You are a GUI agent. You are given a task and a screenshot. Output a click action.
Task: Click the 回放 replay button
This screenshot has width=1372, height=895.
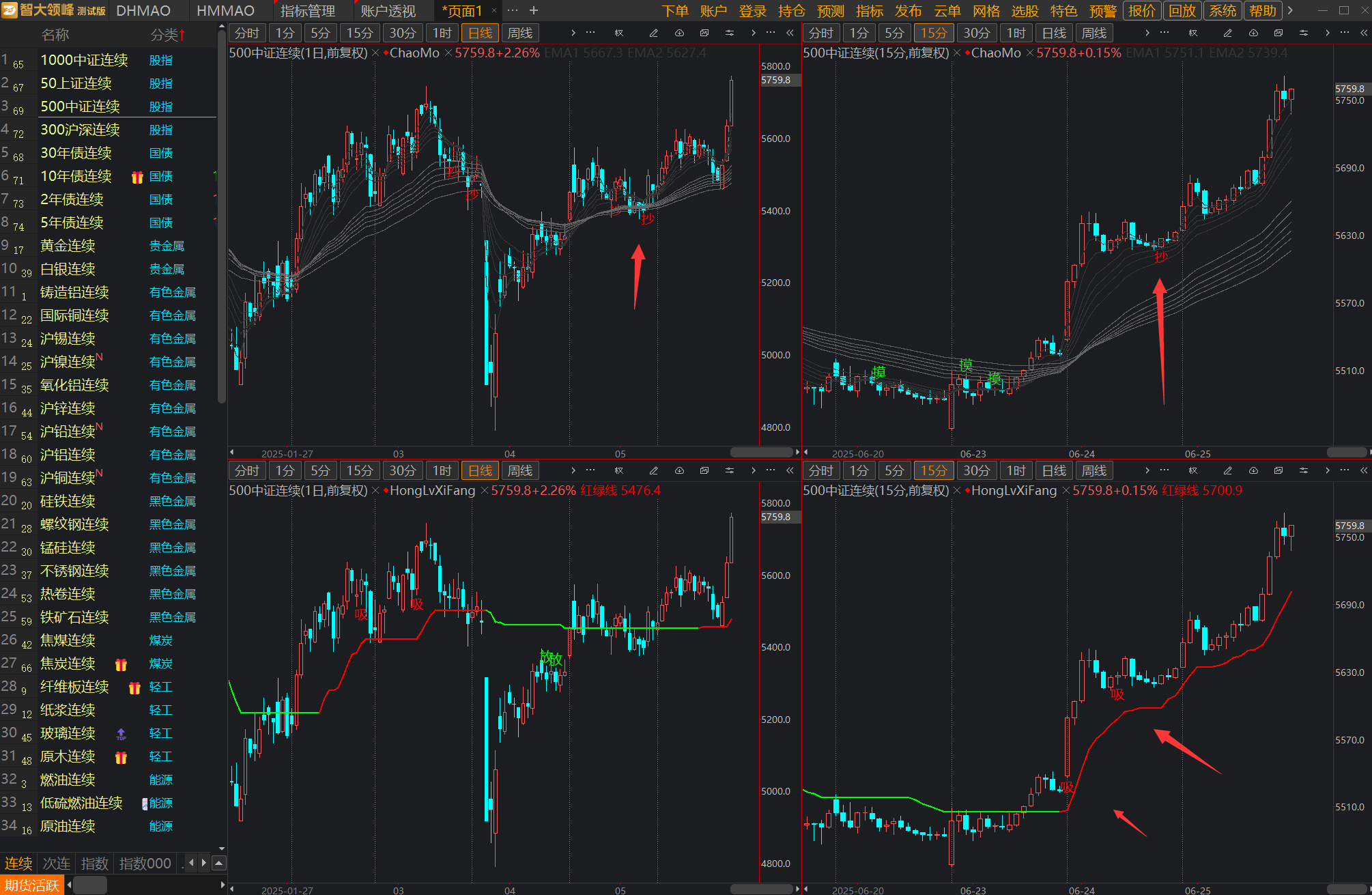(1182, 11)
